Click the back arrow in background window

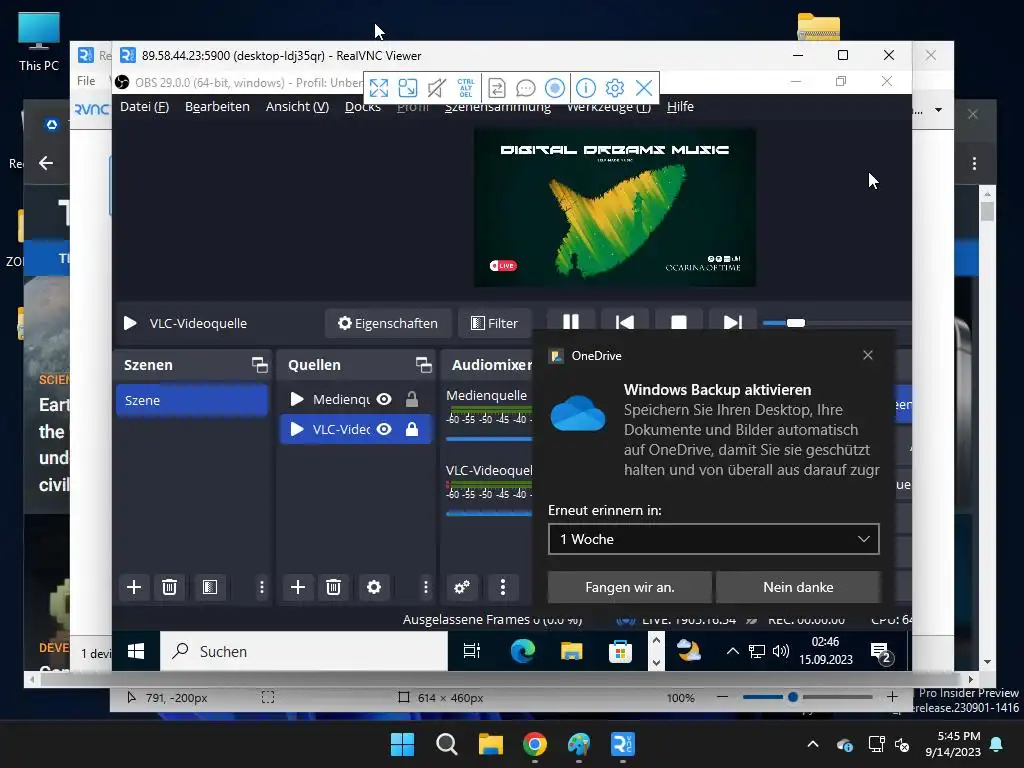[46, 163]
